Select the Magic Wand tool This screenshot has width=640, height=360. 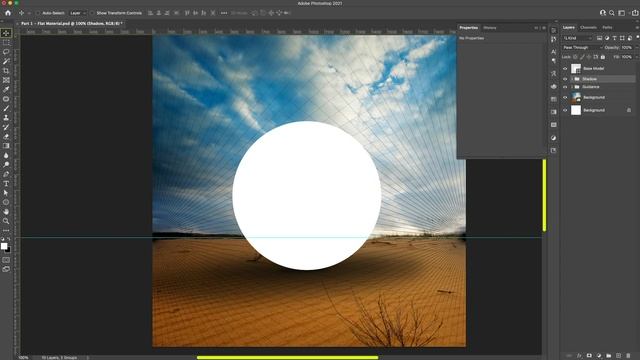tap(6, 61)
